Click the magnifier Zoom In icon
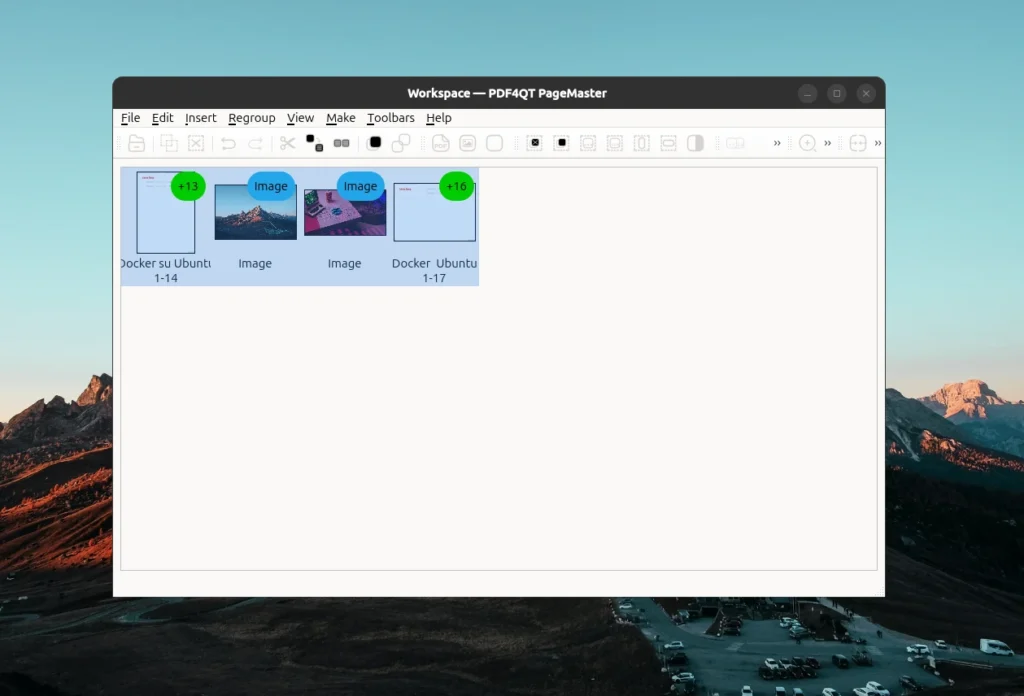1024x696 pixels. coord(807,143)
